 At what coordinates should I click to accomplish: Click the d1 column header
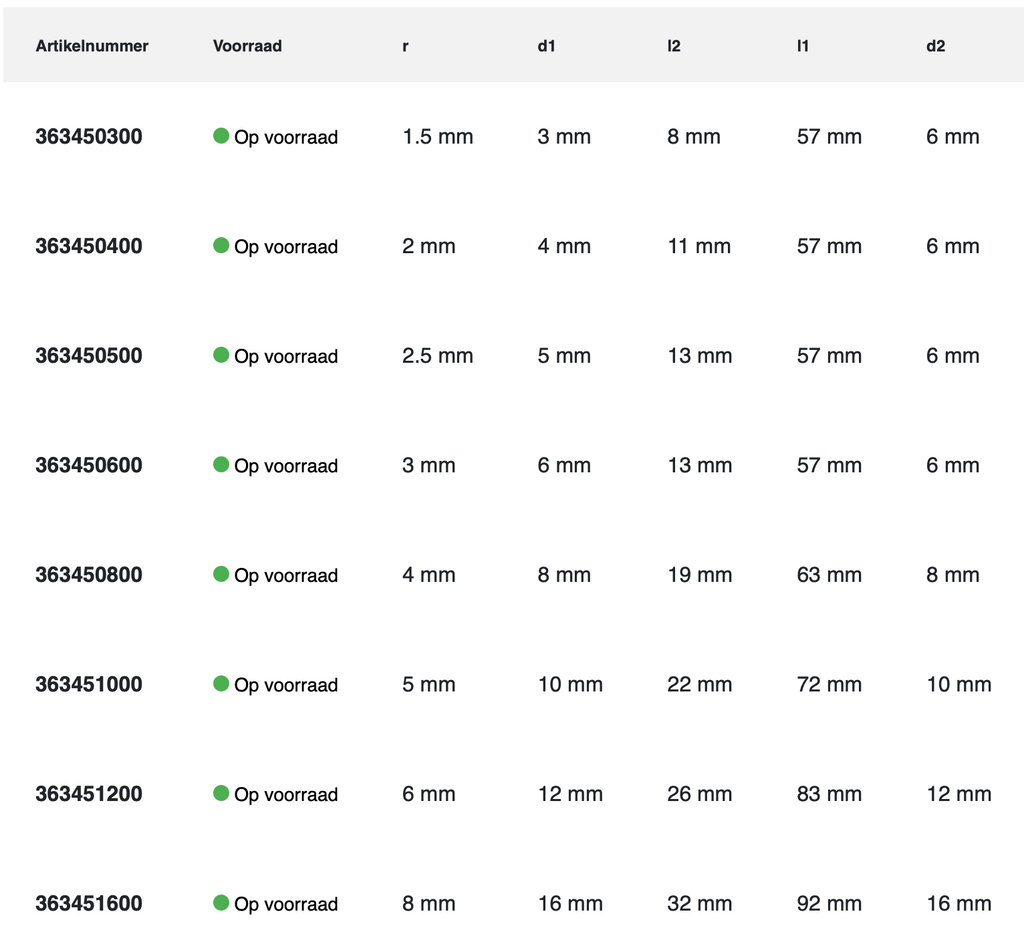click(x=546, y=46)
